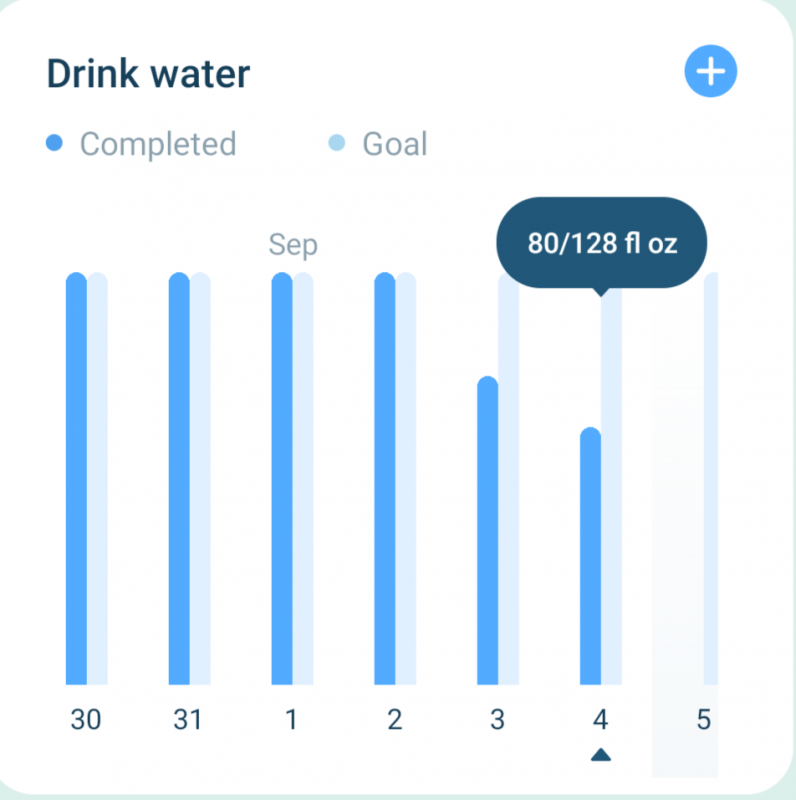
Task: Tap the plus icon to add water
Action: click(x=710, y=72)
